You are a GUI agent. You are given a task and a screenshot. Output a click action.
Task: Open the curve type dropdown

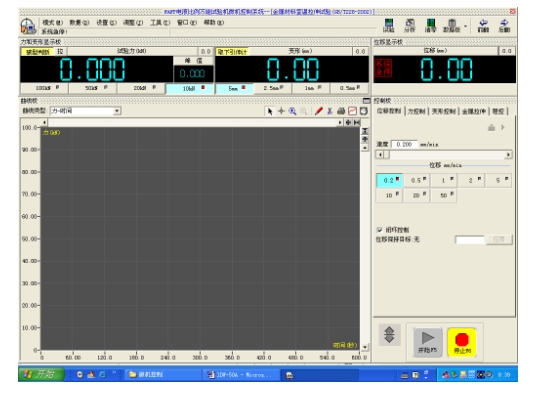117,111
